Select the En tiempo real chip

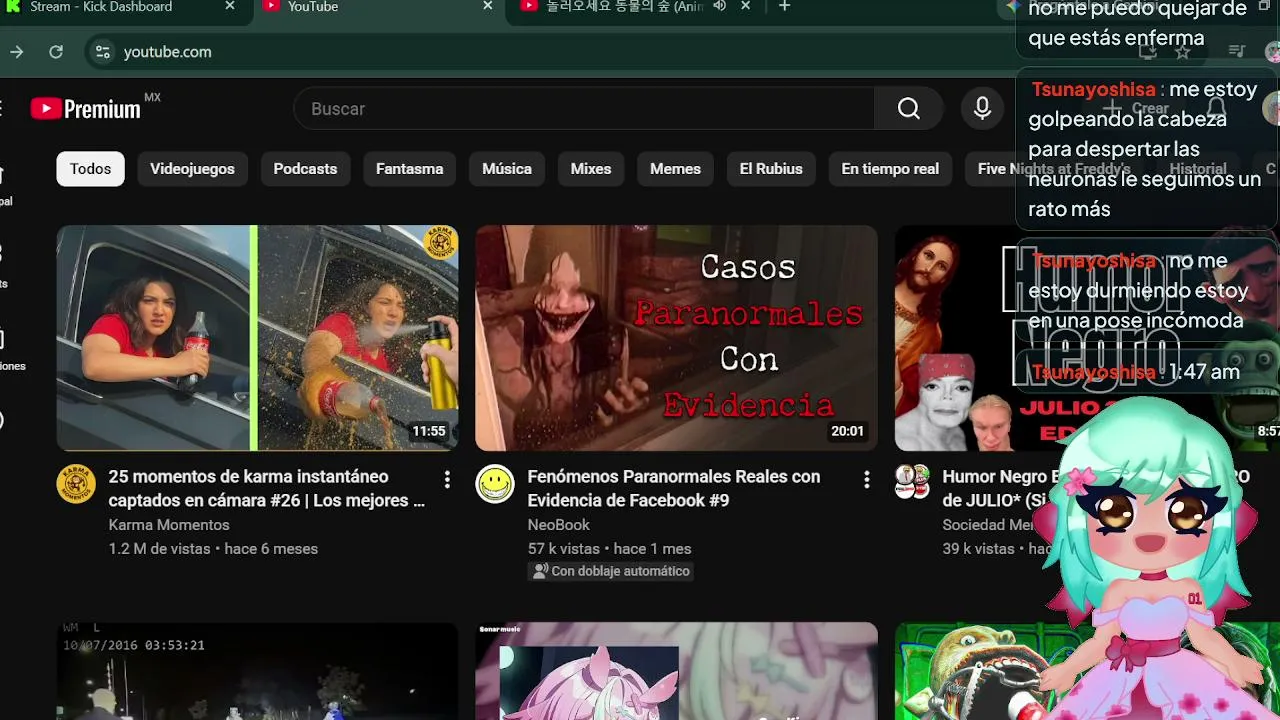pos(890,169)
